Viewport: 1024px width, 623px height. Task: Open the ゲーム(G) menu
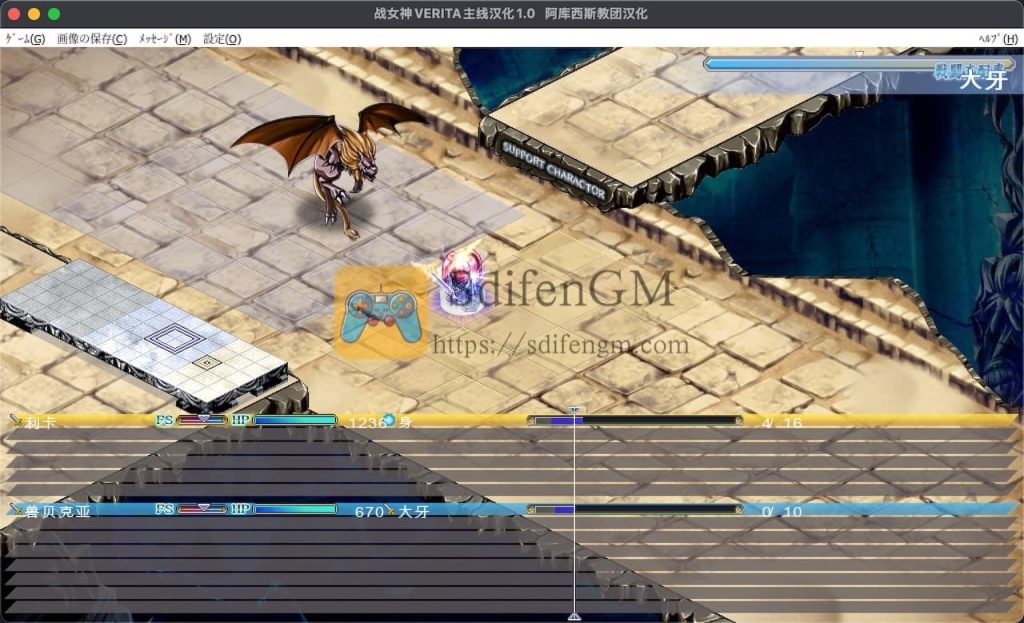point(25,39)
